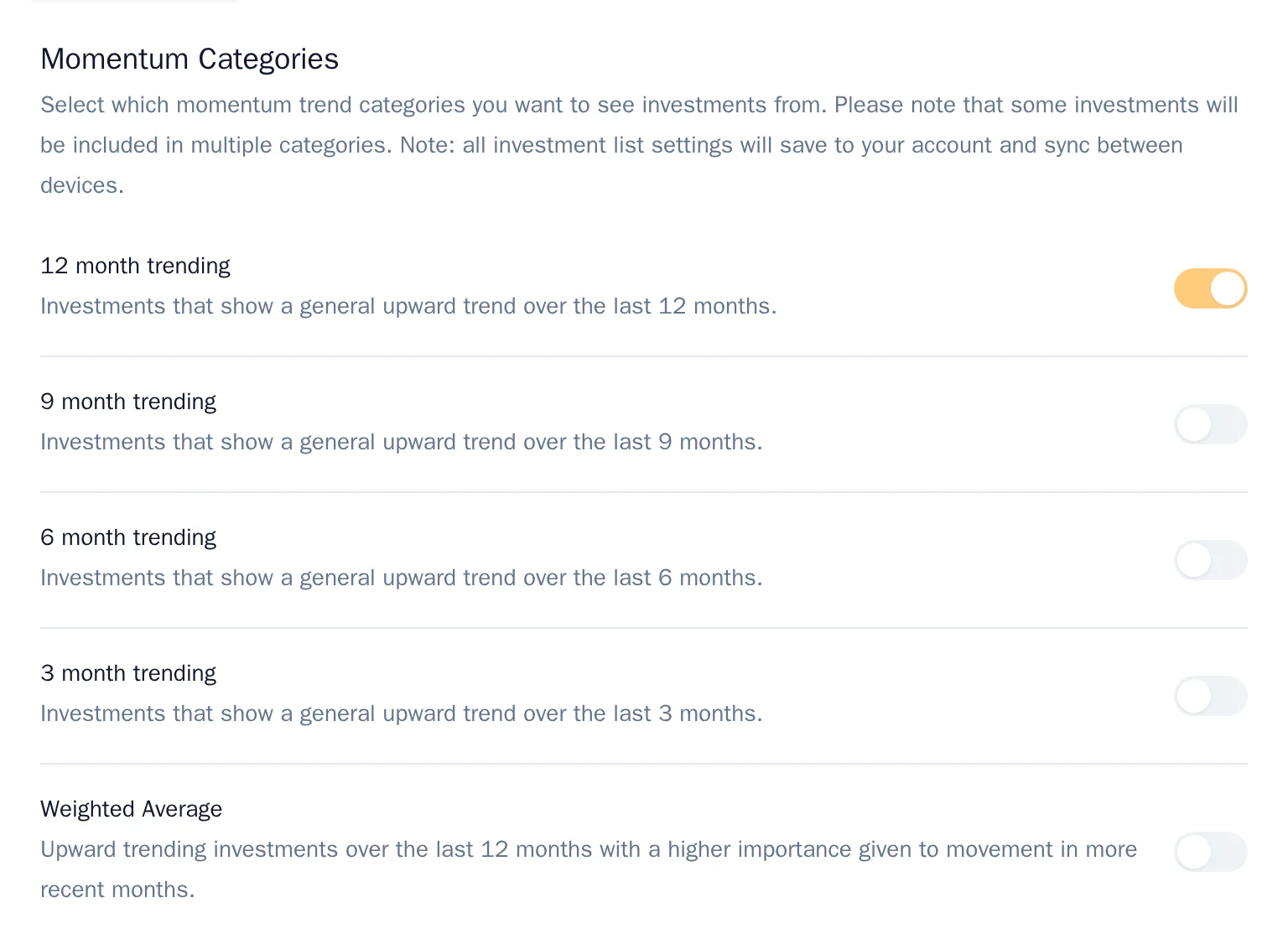
Task: Click the 9 month trending label
Action: 128,402
